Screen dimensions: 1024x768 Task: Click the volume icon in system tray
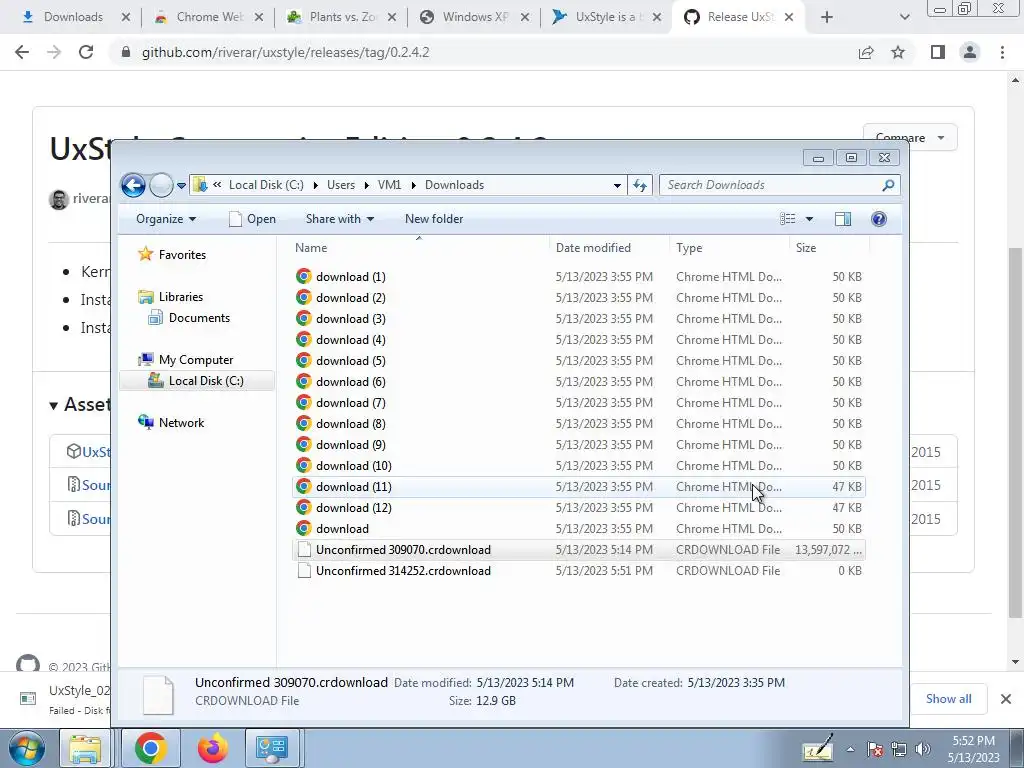pyautogui.click(x=923, y=749)
